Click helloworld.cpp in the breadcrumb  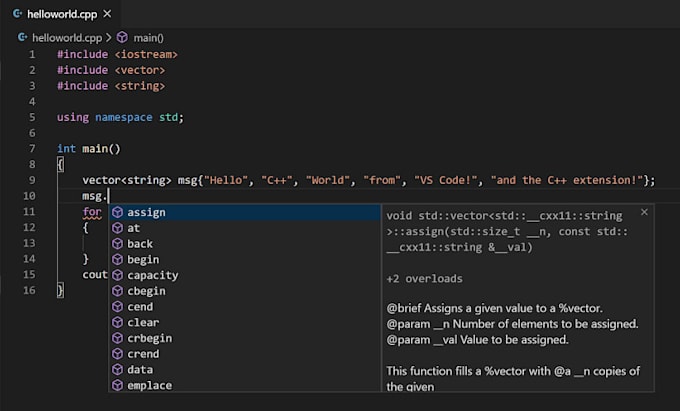(x=67, y=38)
